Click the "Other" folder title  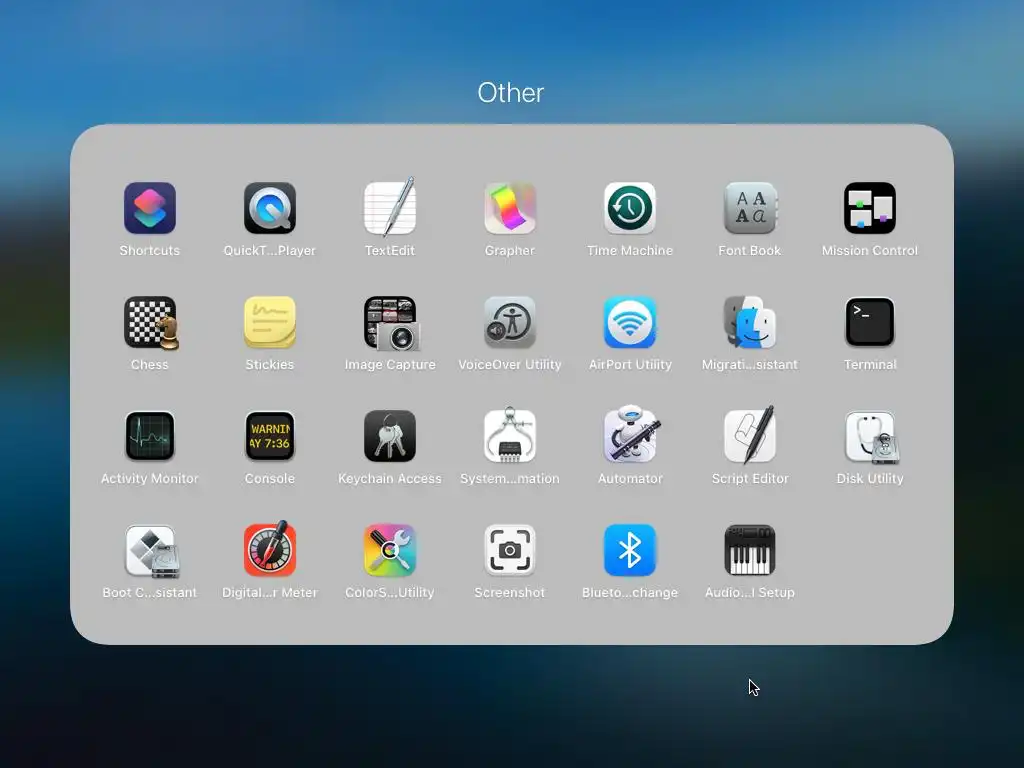coord(511,93)
